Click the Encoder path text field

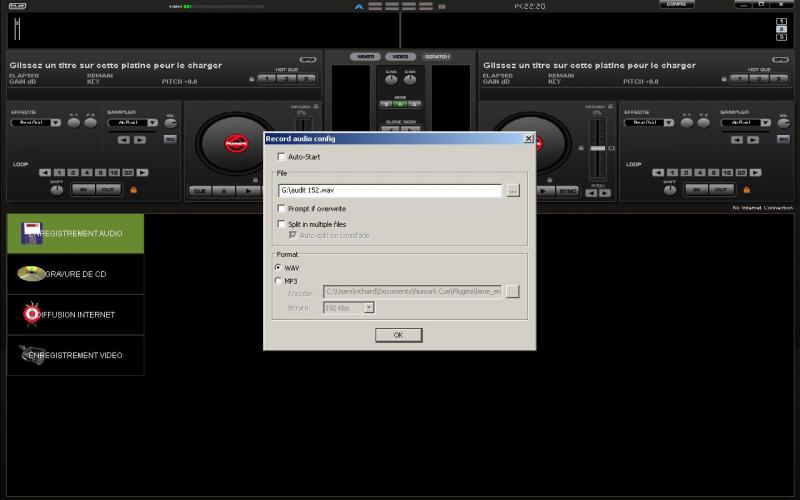click(412, 291)
